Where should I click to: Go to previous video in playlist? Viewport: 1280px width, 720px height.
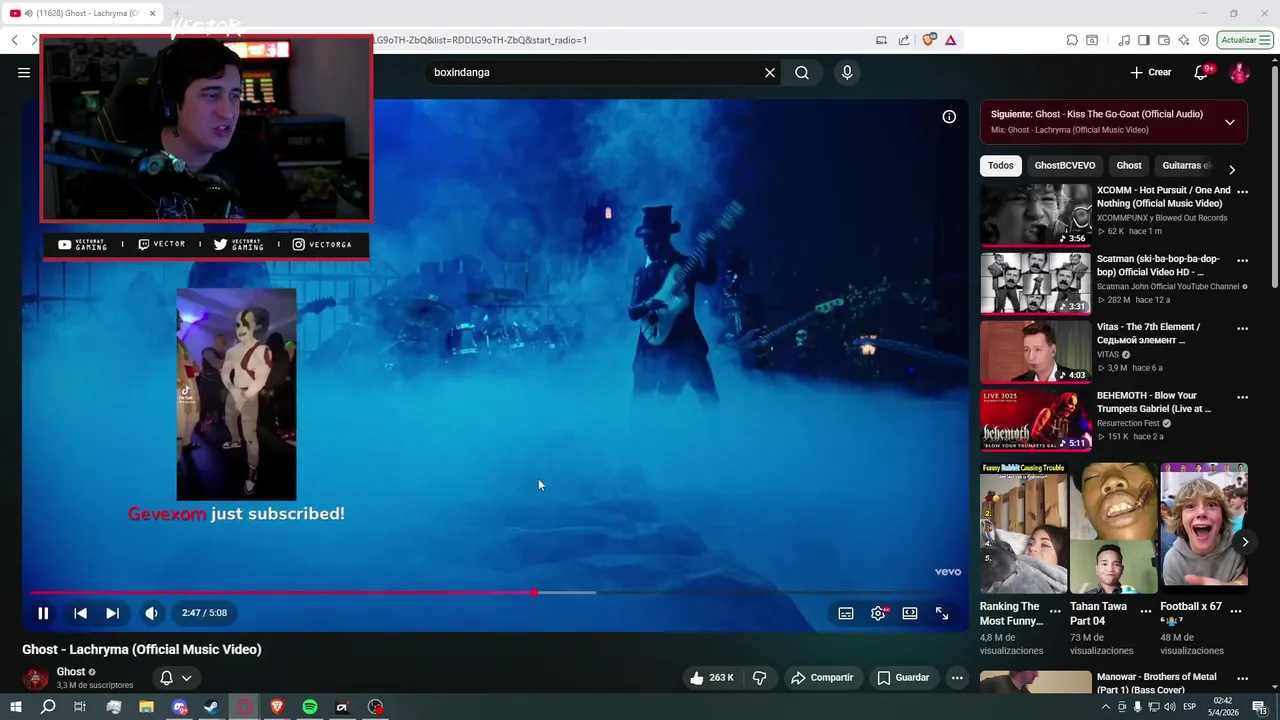click(80, 613)
